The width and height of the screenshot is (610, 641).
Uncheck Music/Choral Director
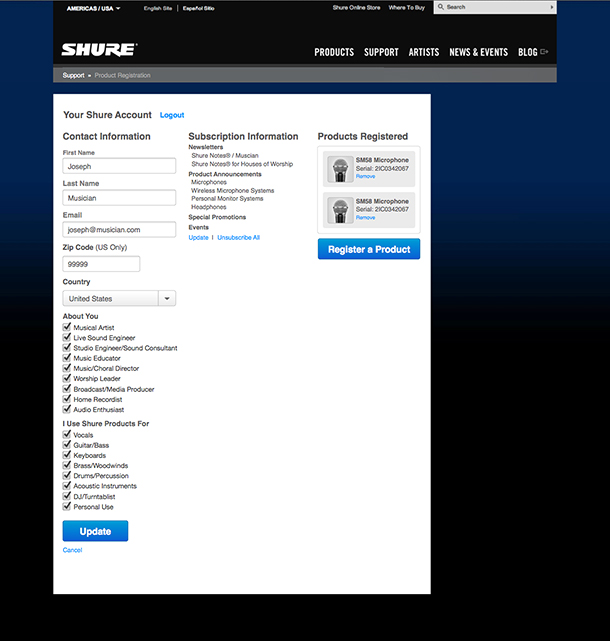(67, 368)
